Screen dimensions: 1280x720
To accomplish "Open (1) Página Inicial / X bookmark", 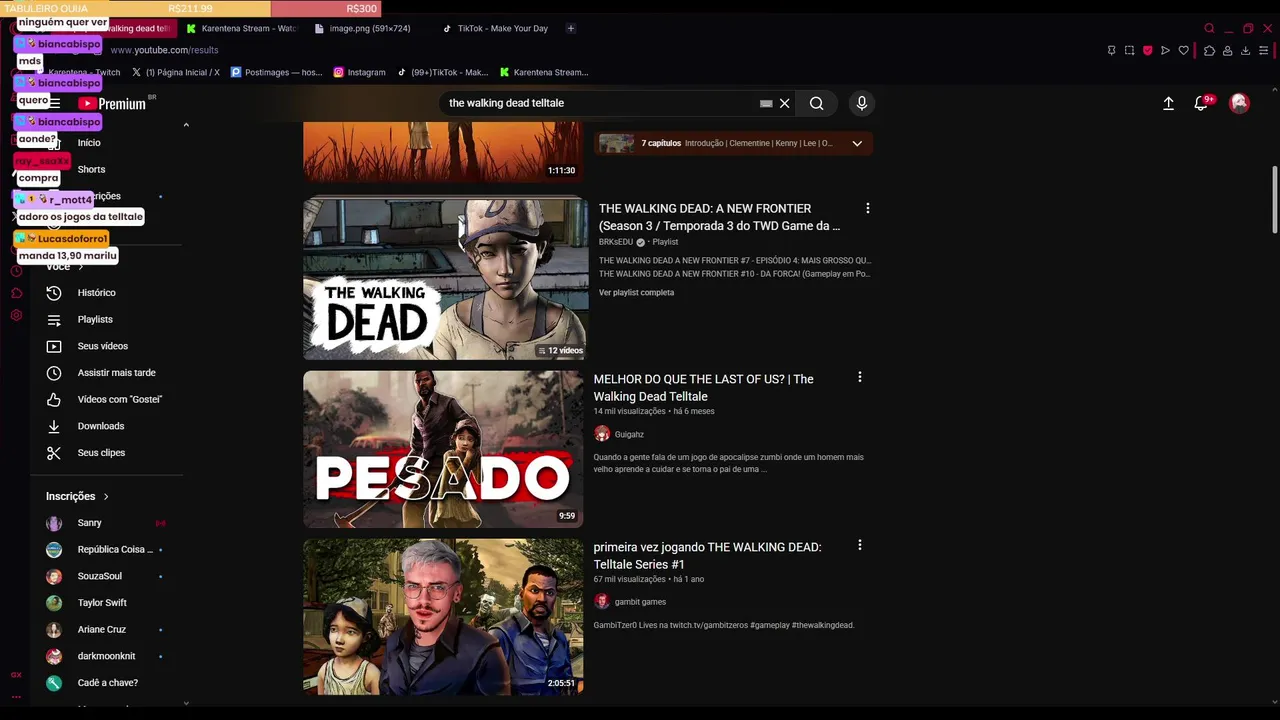I will (175, 72).
